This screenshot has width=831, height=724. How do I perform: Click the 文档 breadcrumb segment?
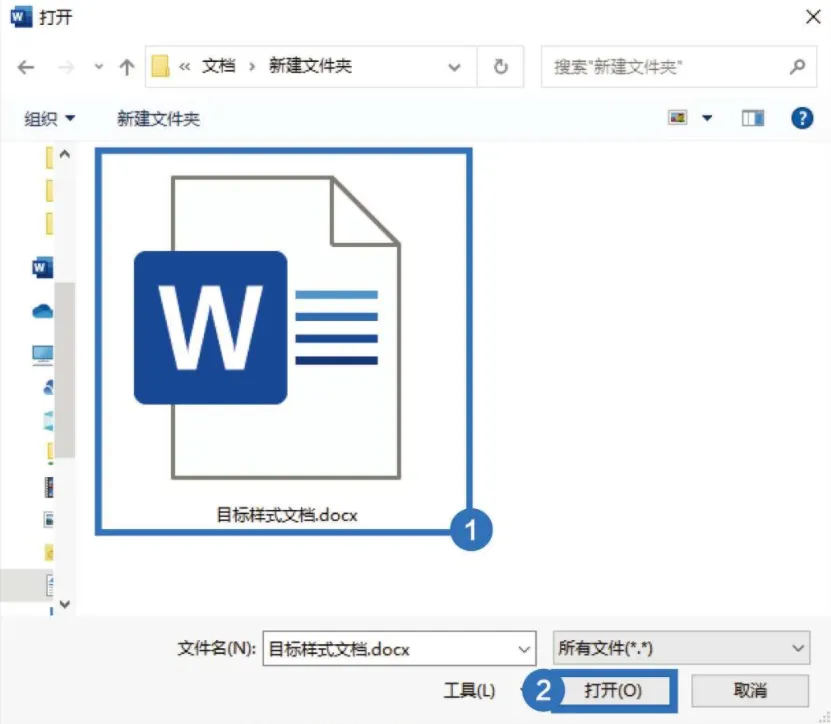(218, 66)
